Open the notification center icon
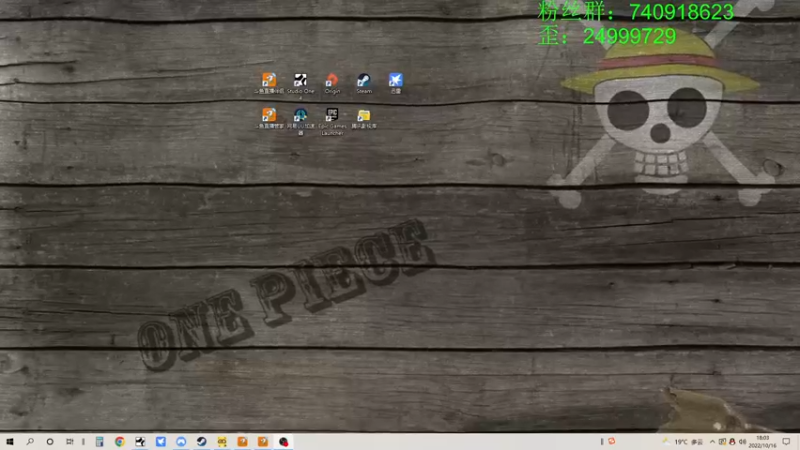Viewport: 800px width, 450px height. pyautogui.click(x=786, y=442)
